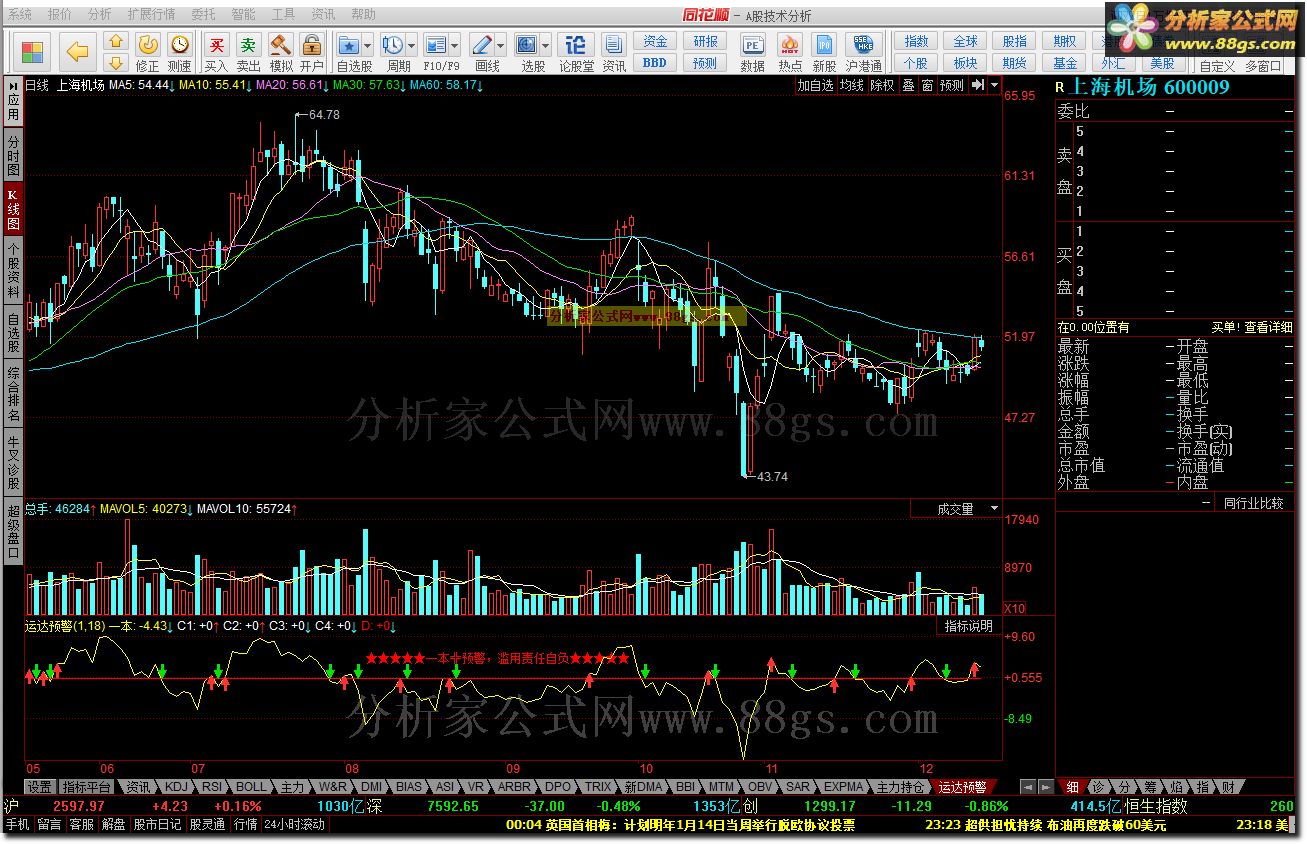Click the 24小时滚动 news ticker tab
This screenshot has height=844, width=1307.
(x=294, y=825)
